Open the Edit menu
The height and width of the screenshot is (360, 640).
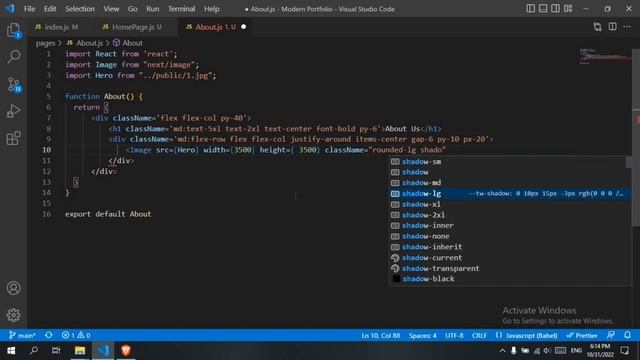[x=50, y=9]
